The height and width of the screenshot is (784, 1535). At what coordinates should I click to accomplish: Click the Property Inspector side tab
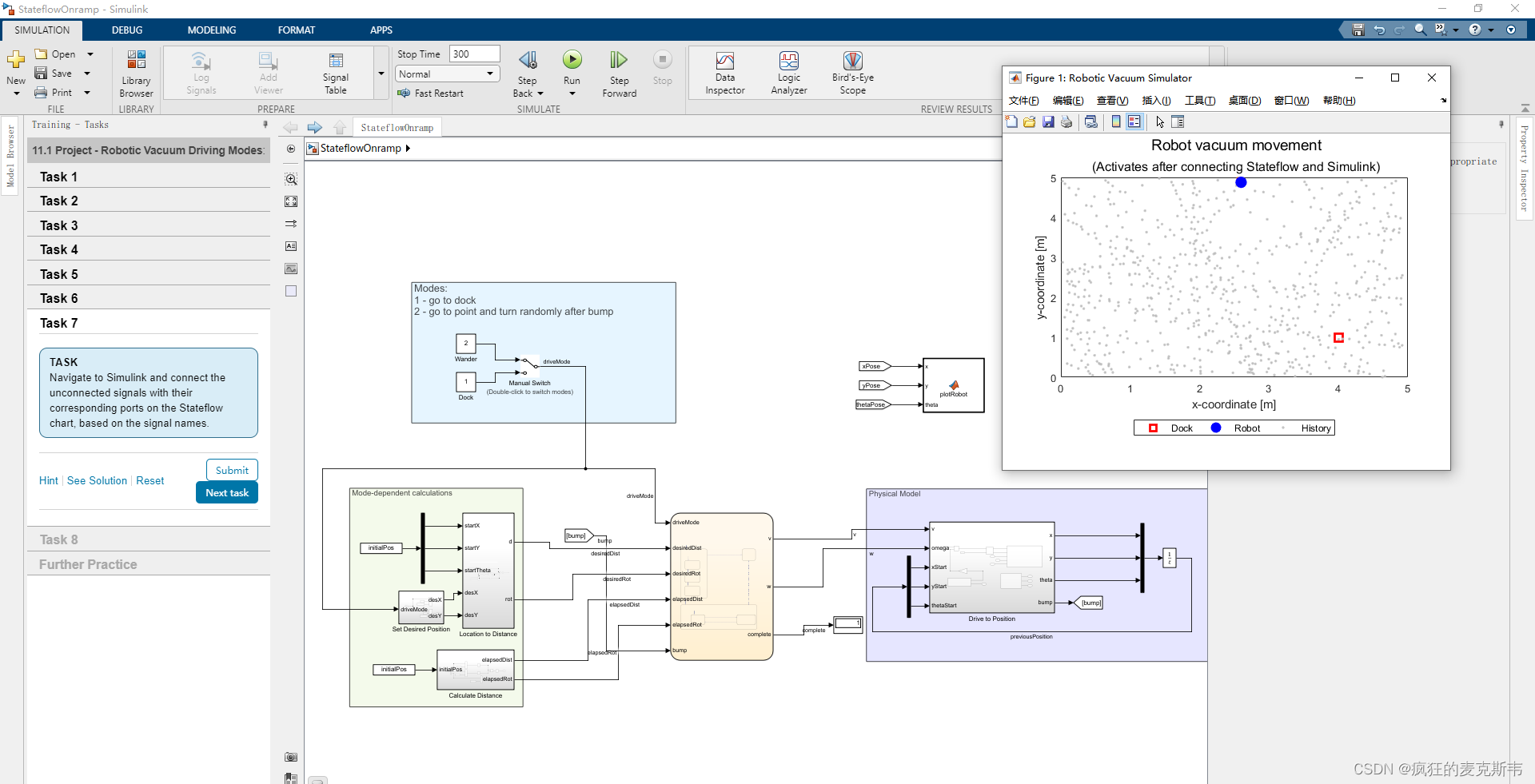[x=1525, y=168]
